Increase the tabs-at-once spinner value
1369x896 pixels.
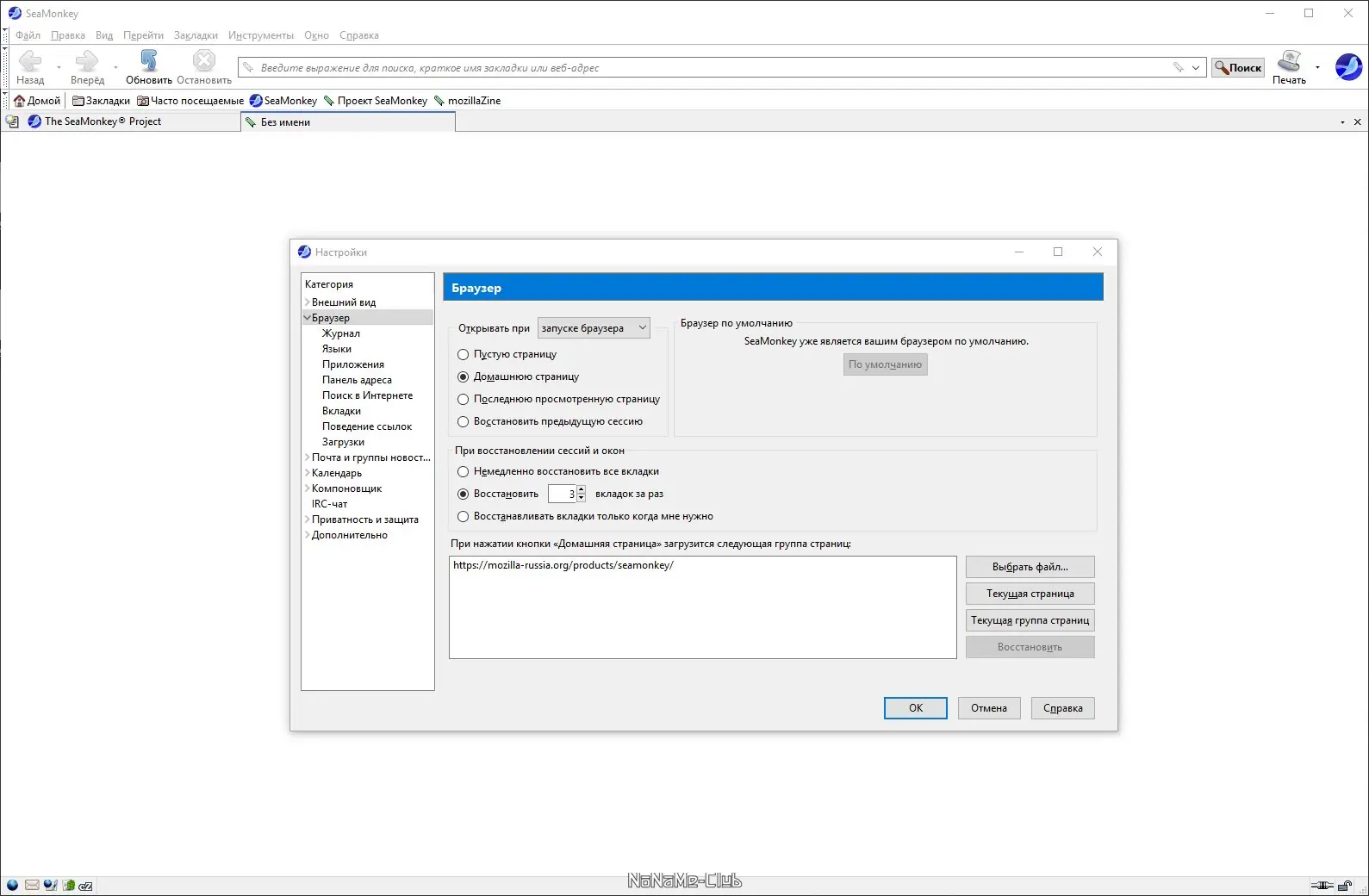(582, 489)
